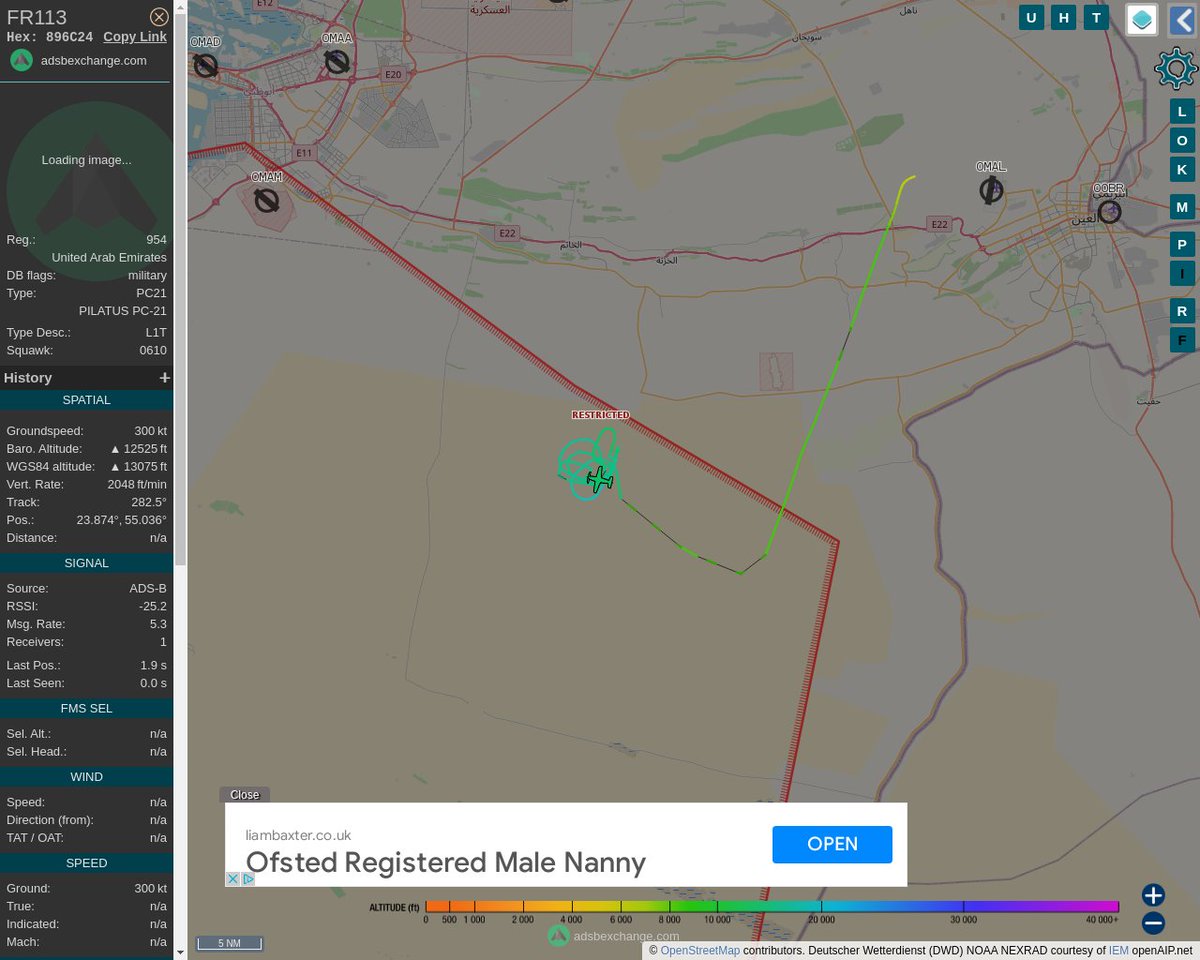Viewport: 1200px width, 960px height.
Task: Click the Baro. Altitude 12525 ft value
Action: [x=138, y=449]
